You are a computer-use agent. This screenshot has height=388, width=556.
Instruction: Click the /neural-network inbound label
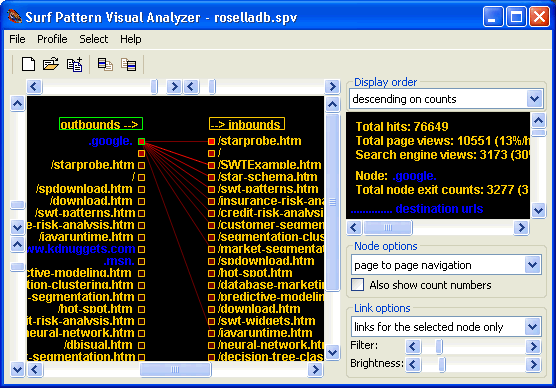pos(271,345)
